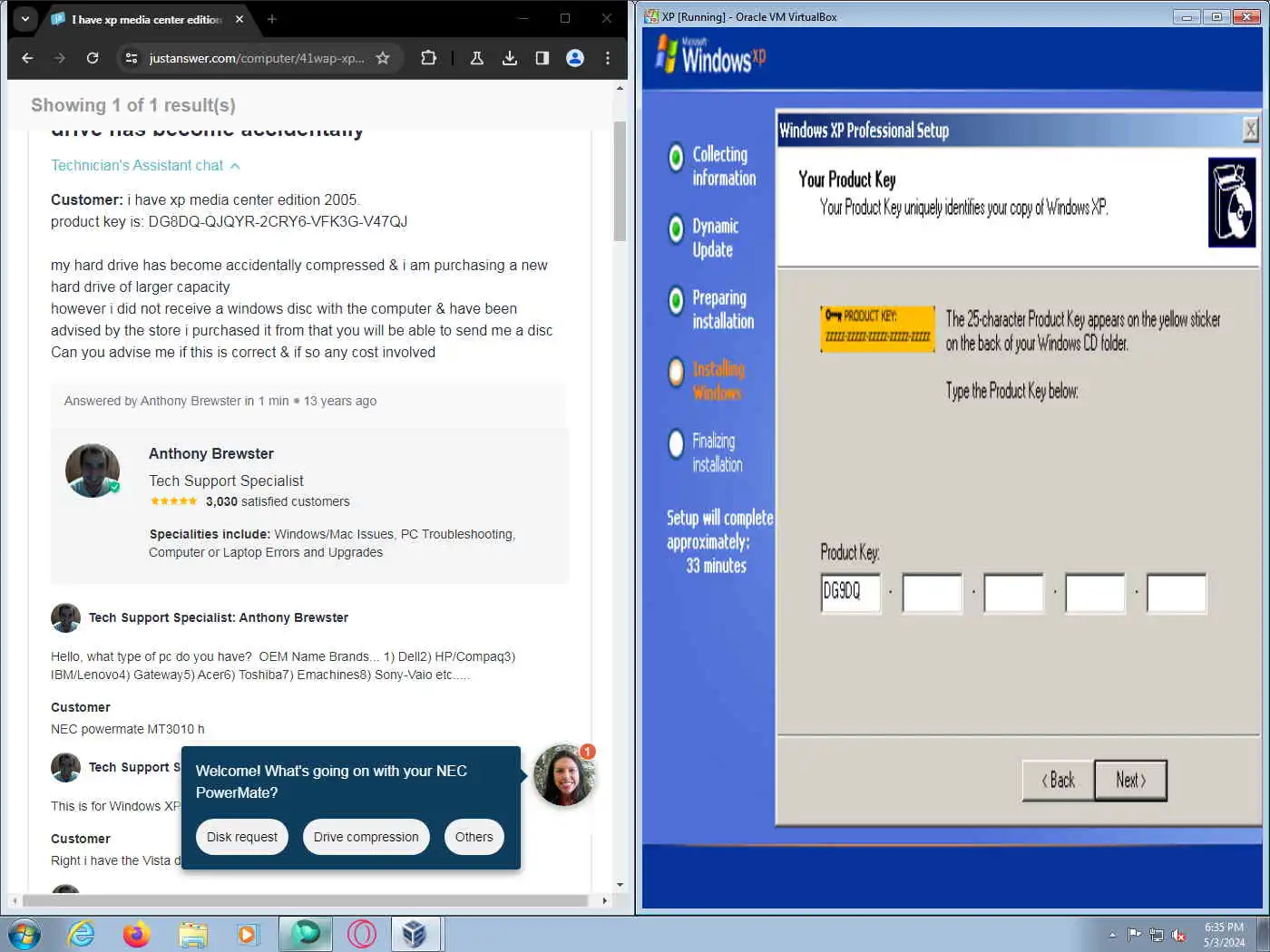
Task: Click the fourth Product Key field
Action: [x=1095, y=593]
